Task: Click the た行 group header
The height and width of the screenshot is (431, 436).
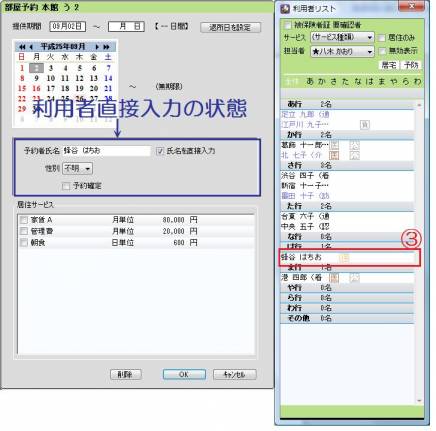Action: click(347, 206)
